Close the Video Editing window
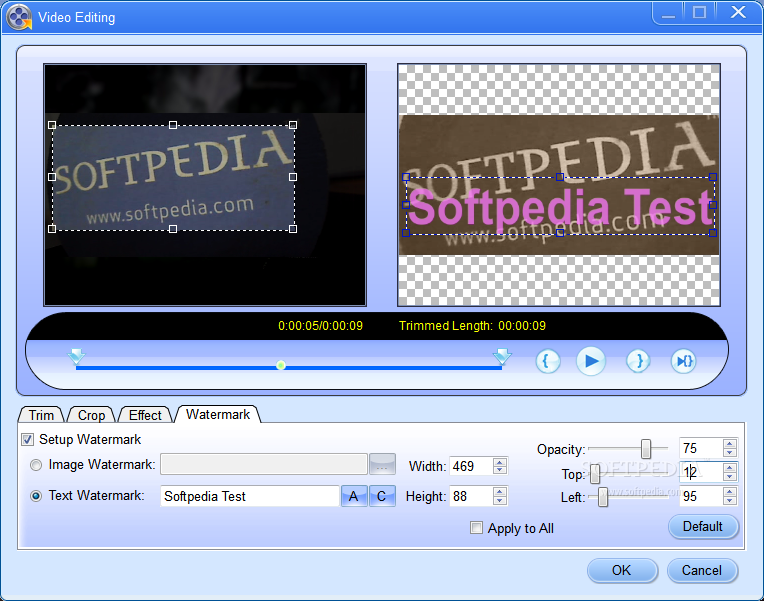764x601 pixels. pos(739,13)
